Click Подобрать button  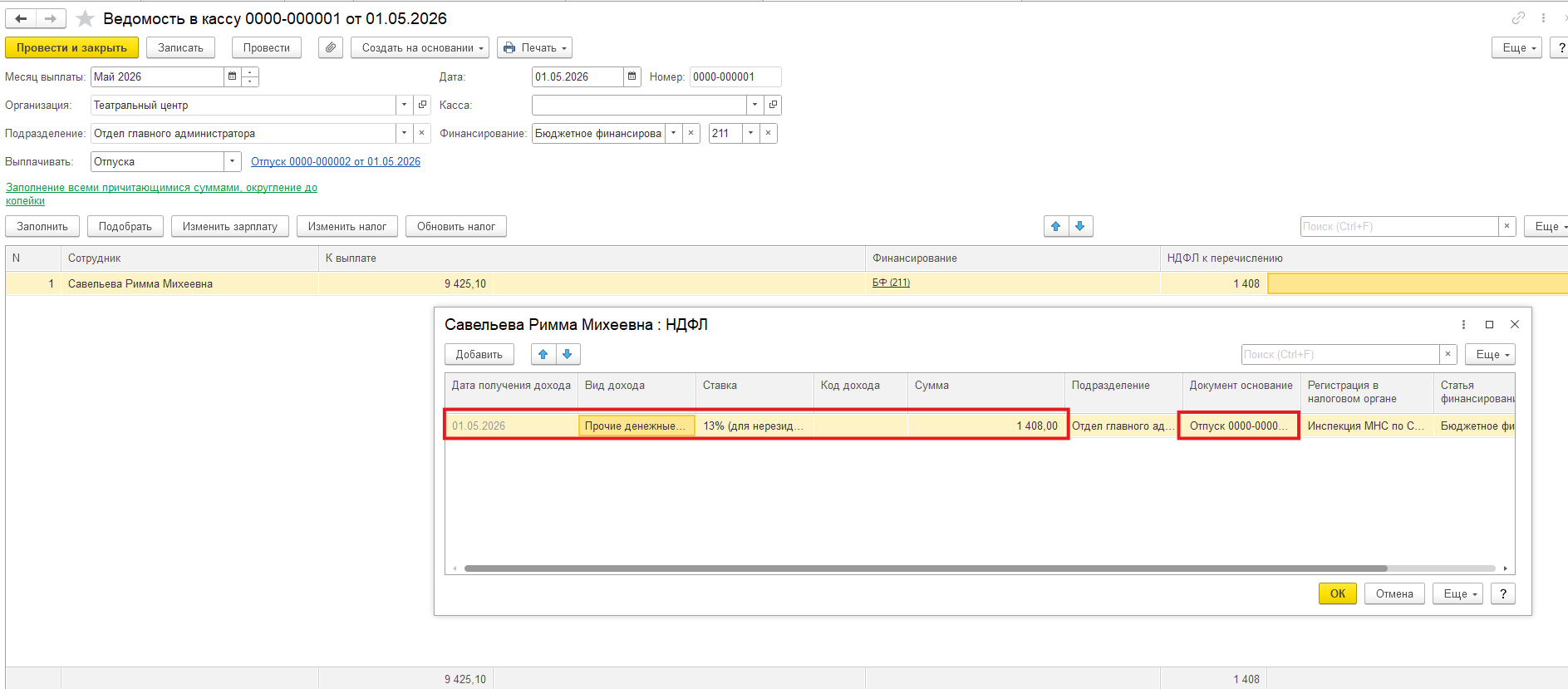[x=125, y=226]
